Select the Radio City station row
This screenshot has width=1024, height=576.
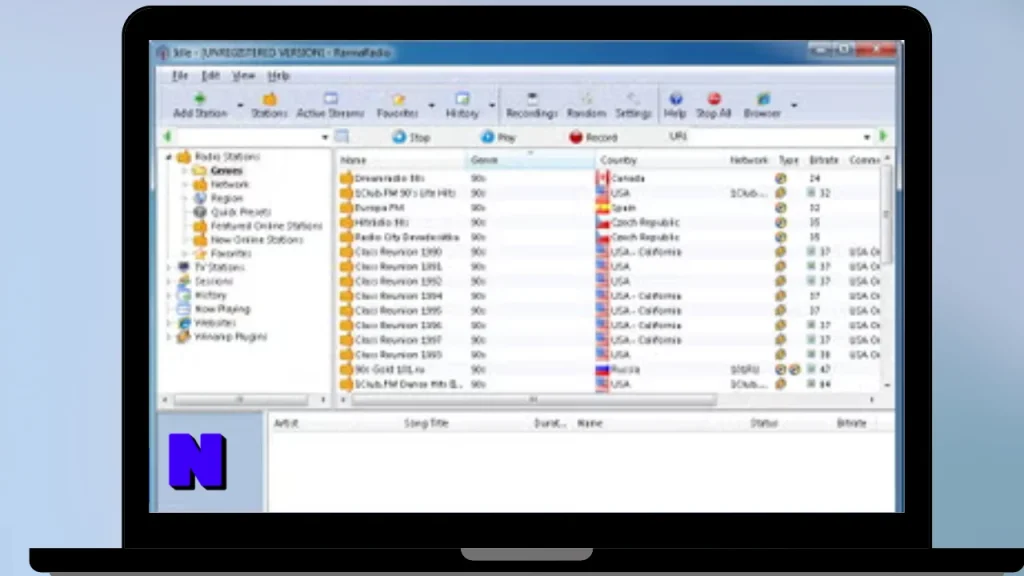pos(406,237)
